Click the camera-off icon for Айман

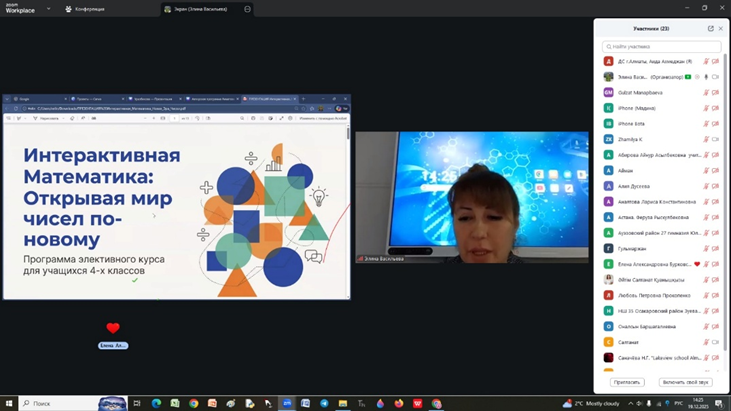(x=715, y=171)
